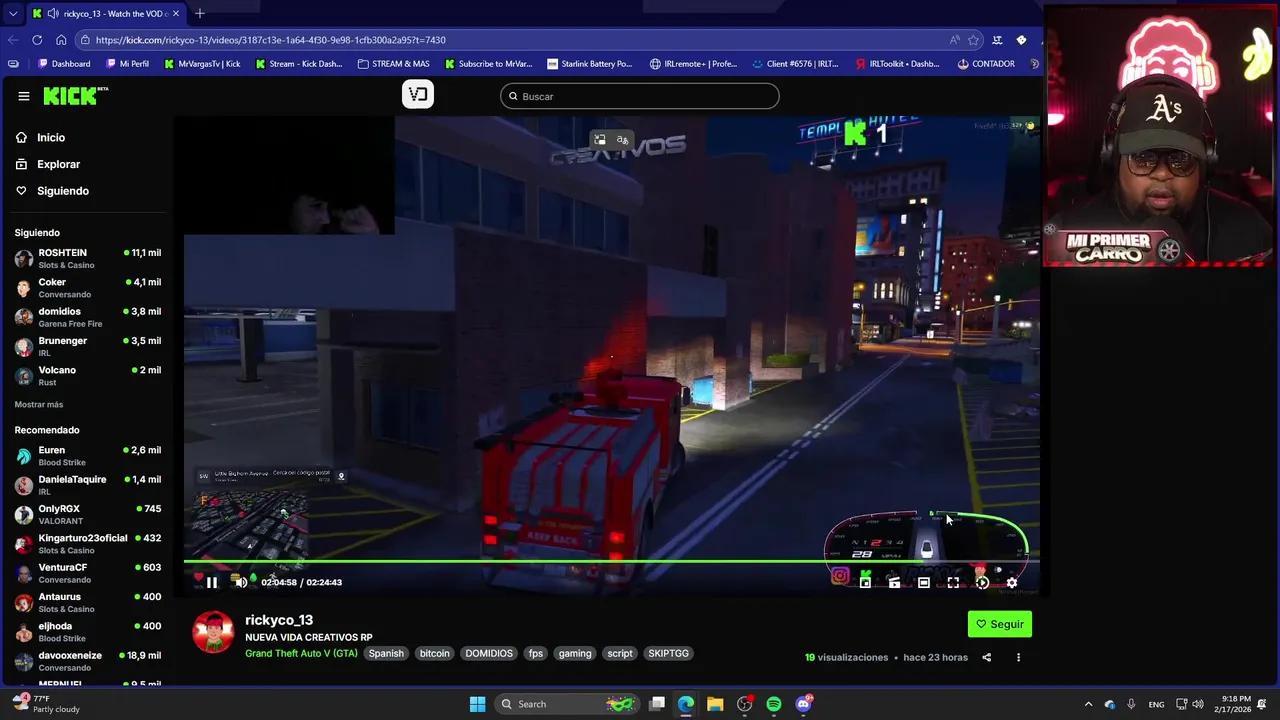Open Coker channel
The height and width of the screenshot is (720, 1280).
click(x=87, y=288)
